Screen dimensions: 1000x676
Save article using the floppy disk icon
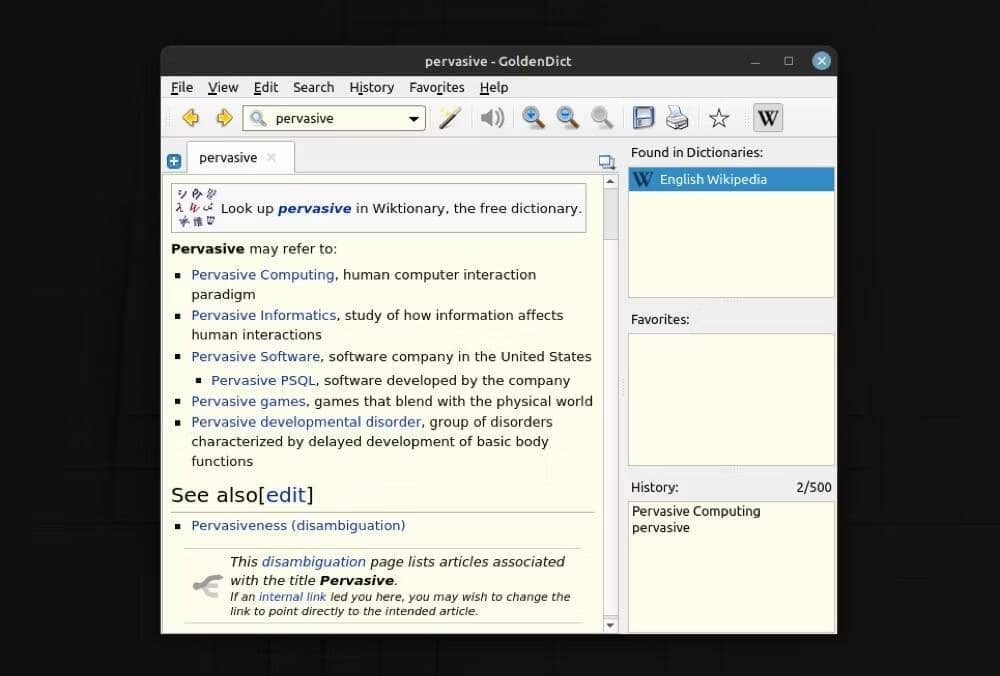pos(644,118)
